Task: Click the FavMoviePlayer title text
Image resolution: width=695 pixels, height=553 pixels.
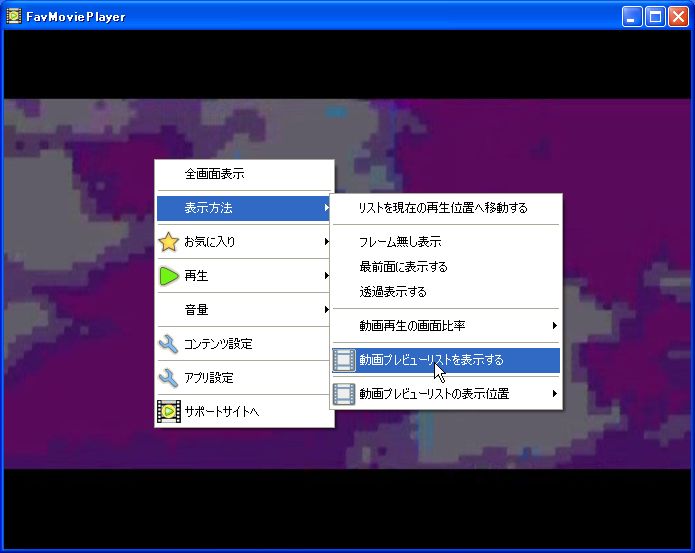Action: coord(76,17)
